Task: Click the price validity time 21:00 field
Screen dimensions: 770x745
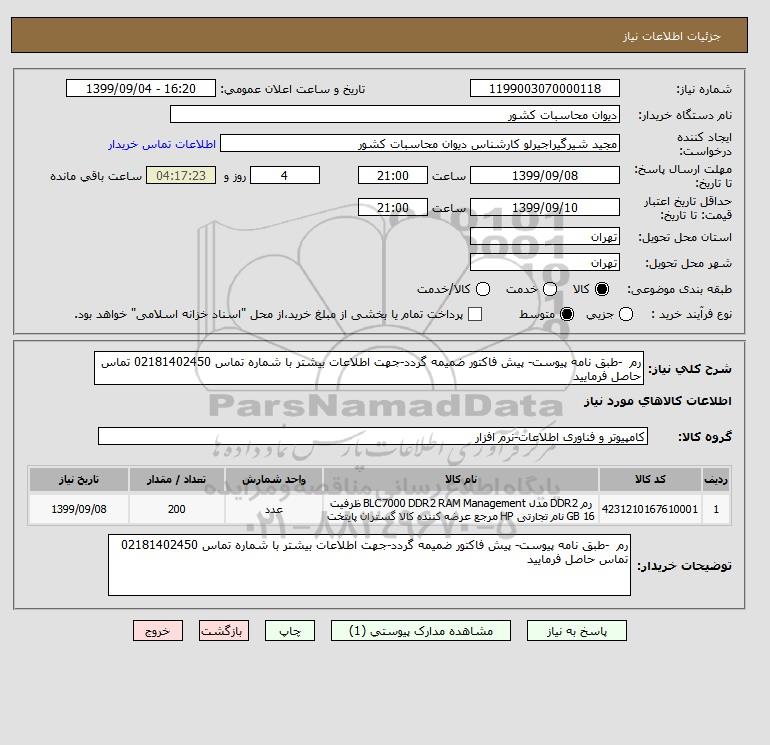Action: point(393,207)
